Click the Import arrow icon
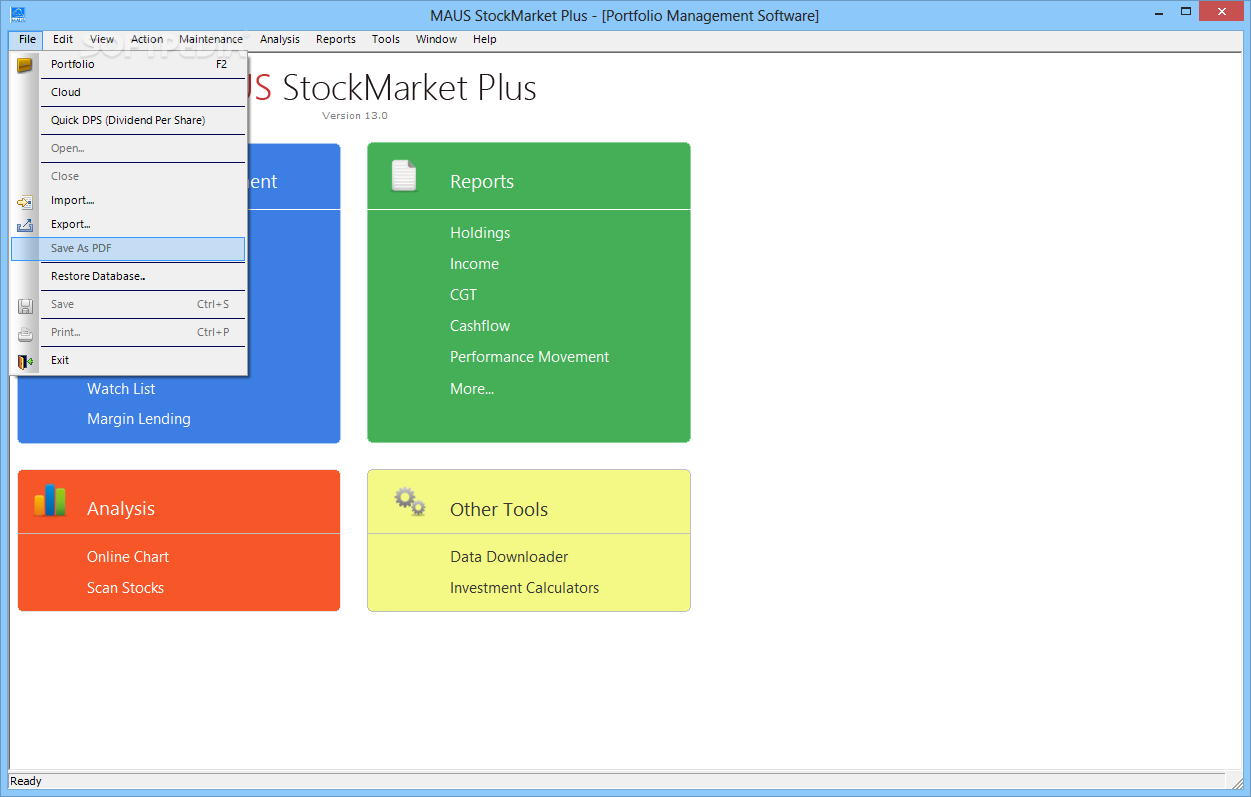 [25, 201]
